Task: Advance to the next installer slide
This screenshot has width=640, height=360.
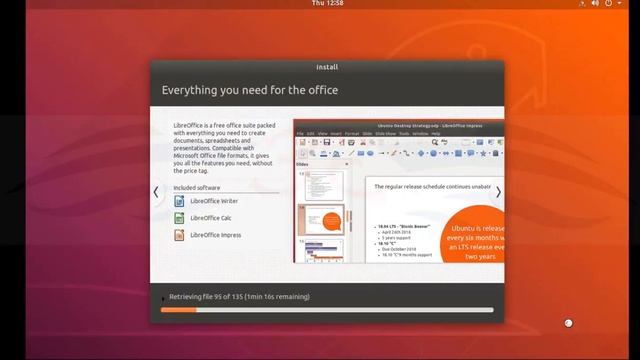Action: pos(498,192)
